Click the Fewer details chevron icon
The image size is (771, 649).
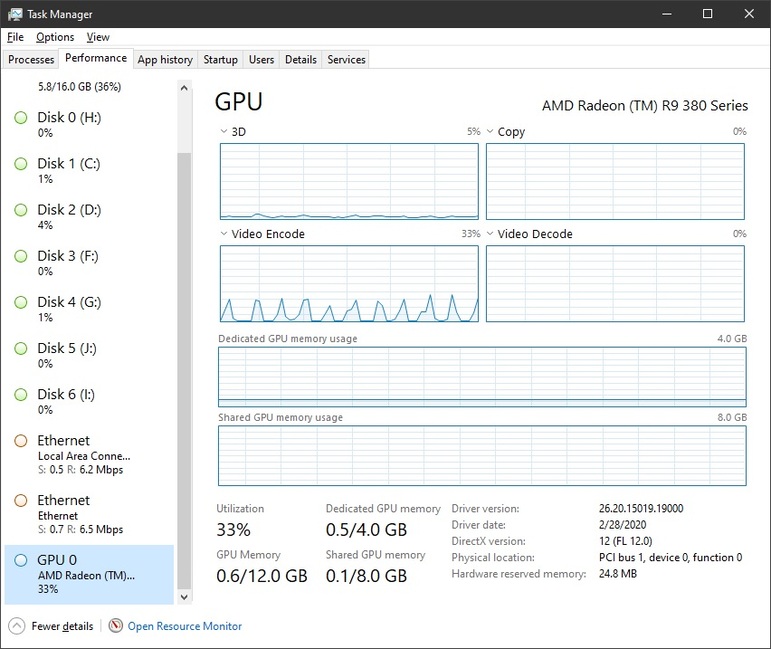click(x=16, y=626)
